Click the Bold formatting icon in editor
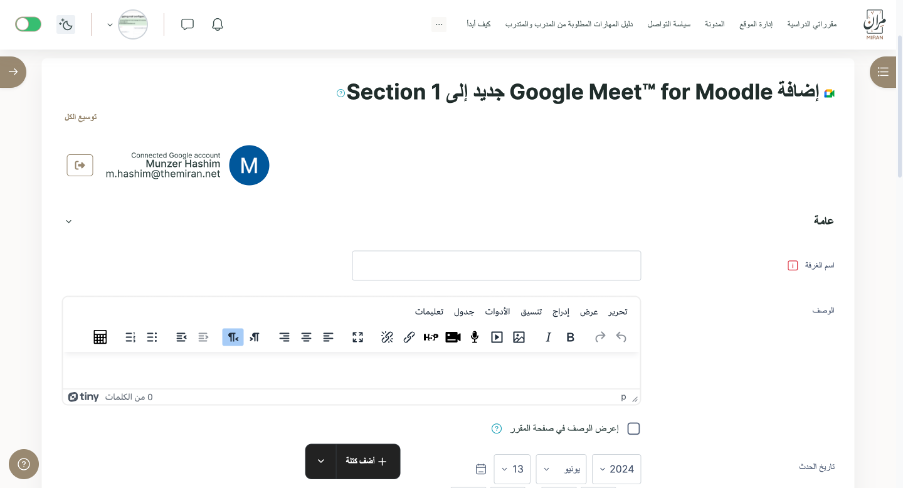904x488 pixels. [570, 337]
